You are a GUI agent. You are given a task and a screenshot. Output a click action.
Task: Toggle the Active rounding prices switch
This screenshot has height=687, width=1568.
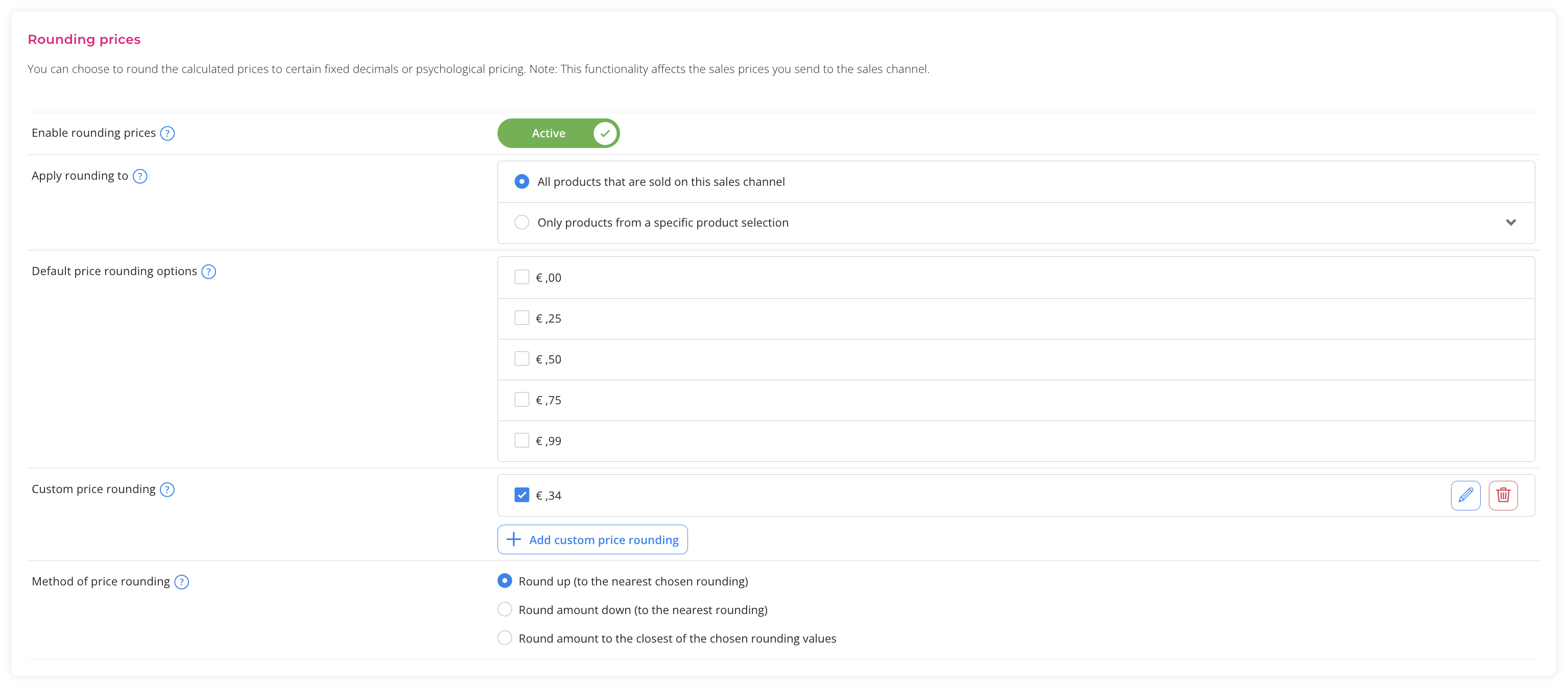click(558, 133)
